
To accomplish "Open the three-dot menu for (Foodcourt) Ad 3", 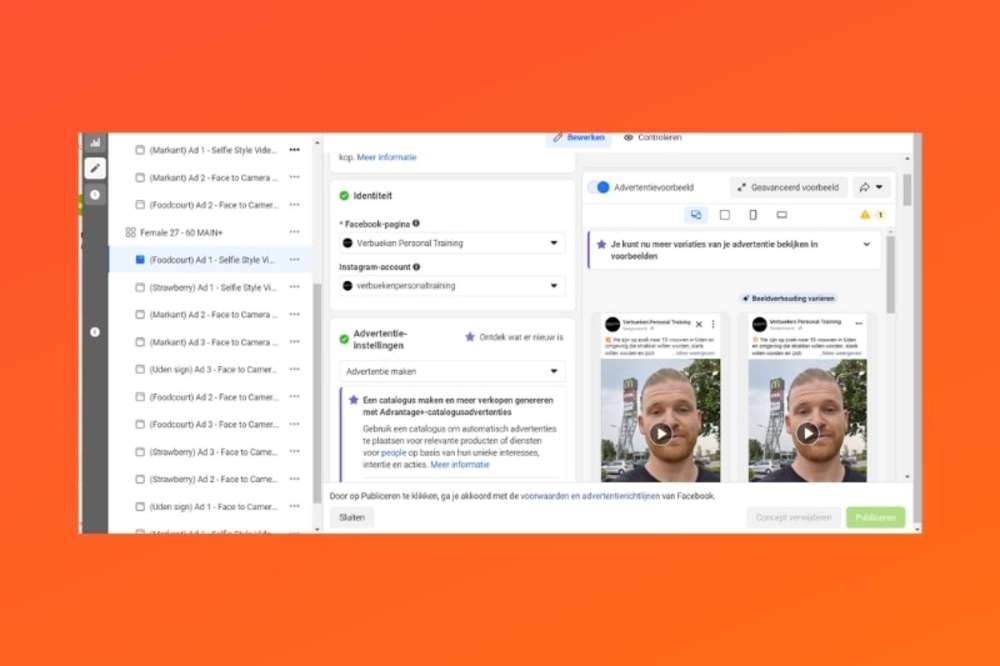I will click(x=294, y=424).
